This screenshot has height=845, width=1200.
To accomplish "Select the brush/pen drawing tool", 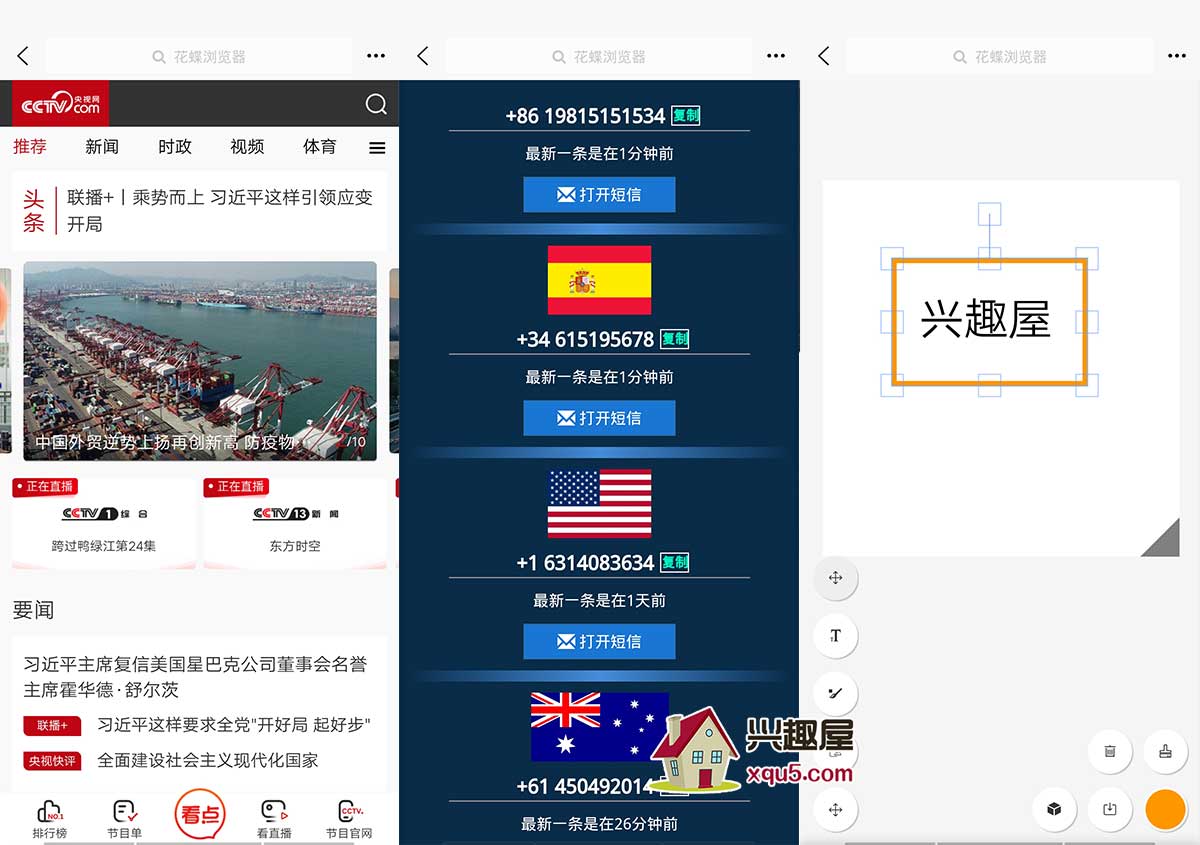I will click(x=835, y=693).
